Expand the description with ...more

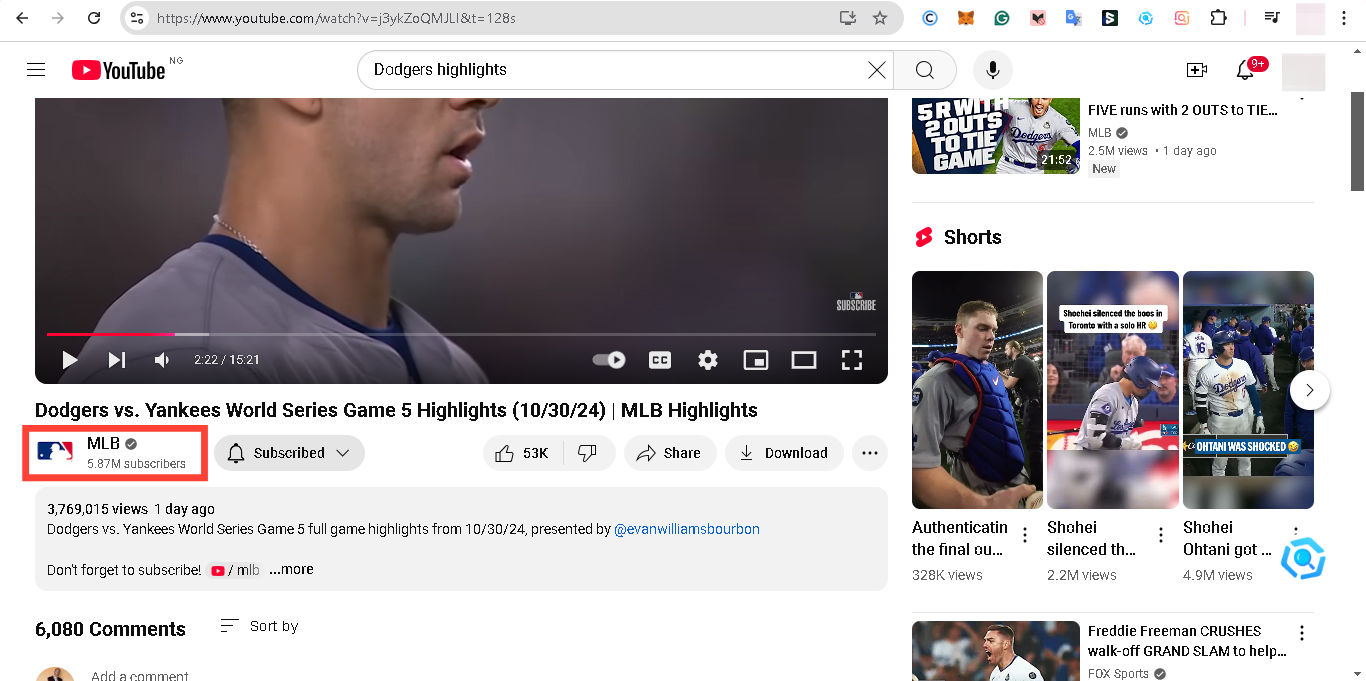[291, 569]
